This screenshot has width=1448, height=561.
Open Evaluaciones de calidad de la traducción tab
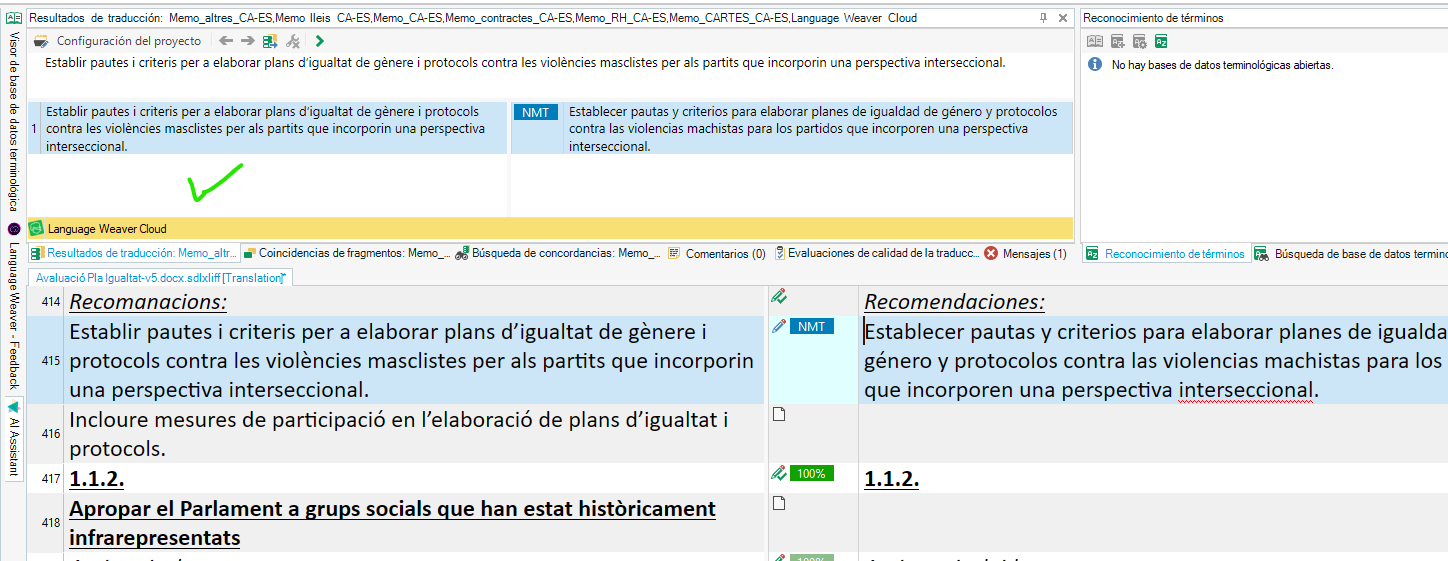(877, 254)
